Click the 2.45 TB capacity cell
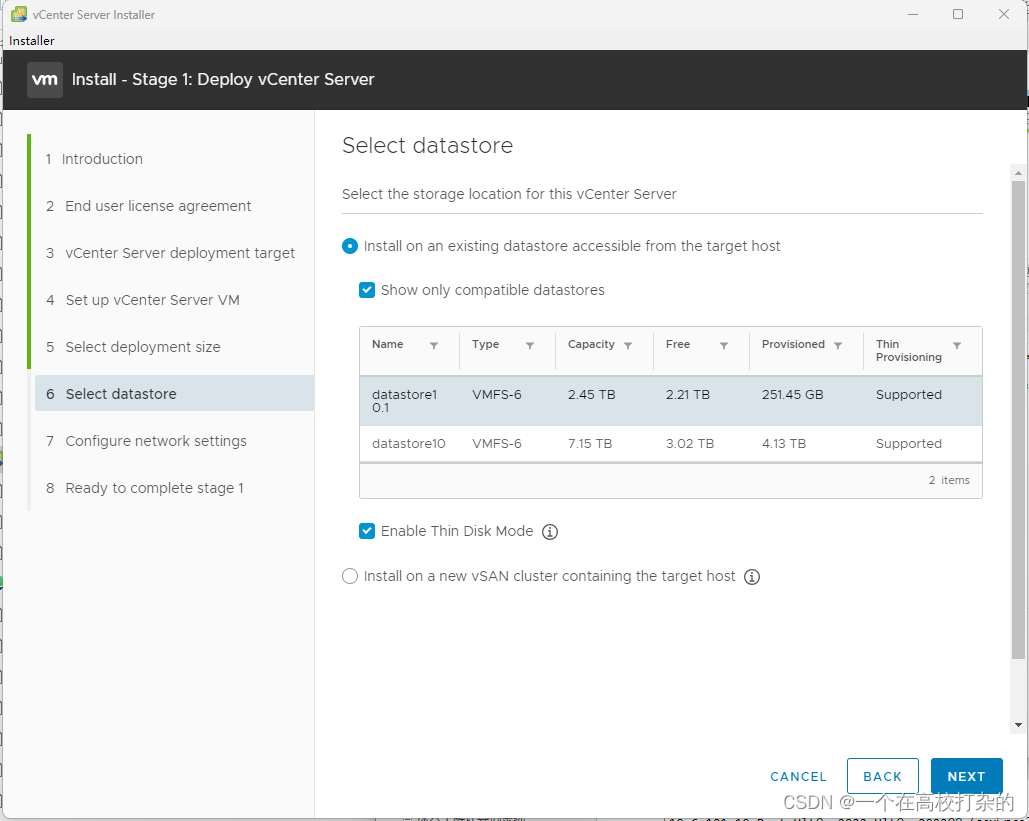 (591, 394)
